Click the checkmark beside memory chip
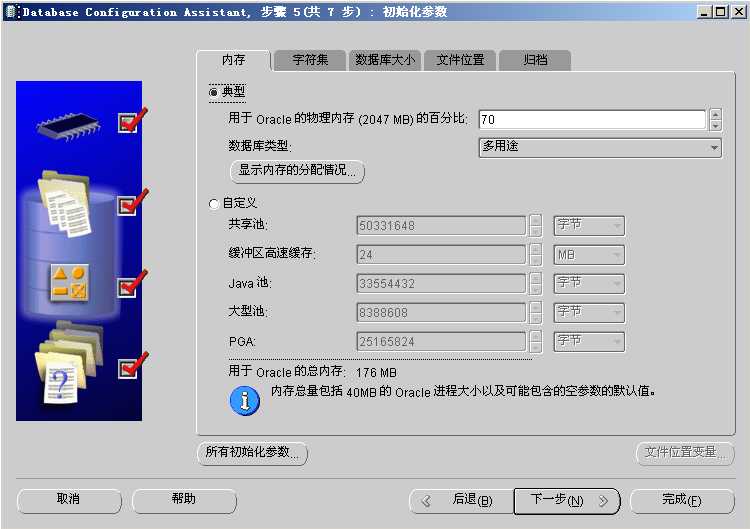Viewport: 750px width, 529px height. pyautogui.click(x=132, y=121)
